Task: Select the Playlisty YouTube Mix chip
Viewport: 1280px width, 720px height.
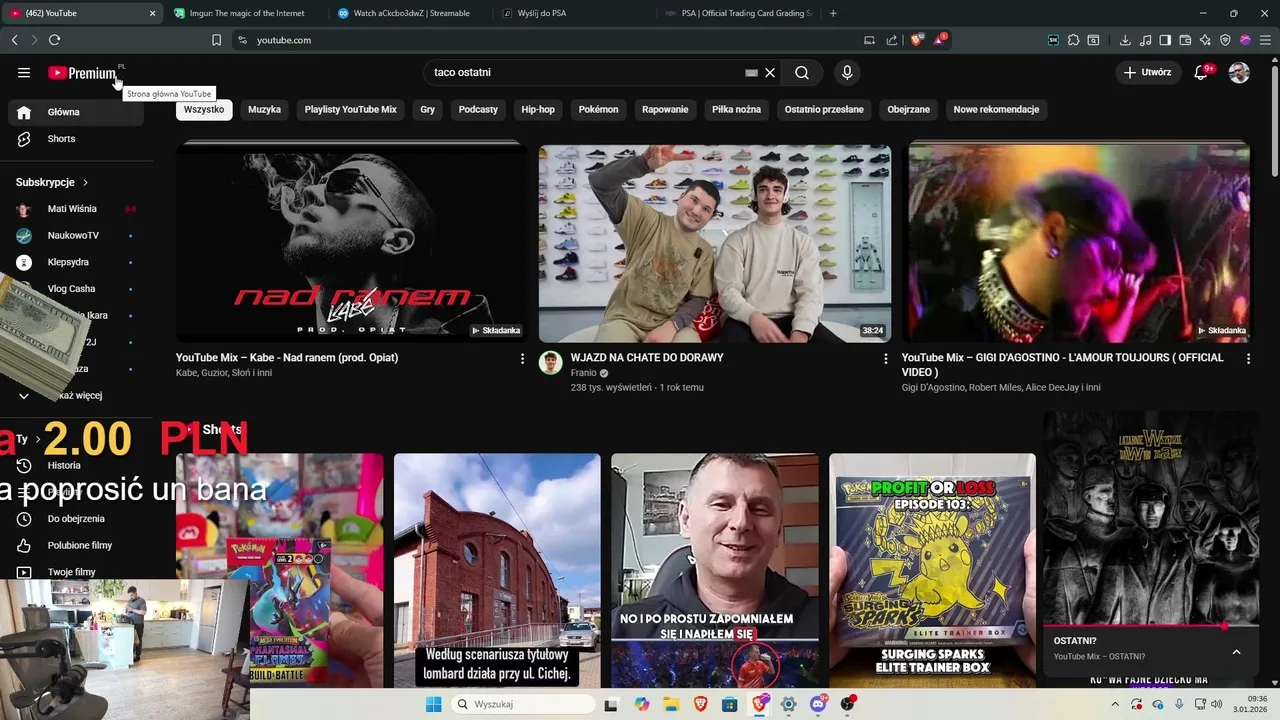Action: (351, 109)
